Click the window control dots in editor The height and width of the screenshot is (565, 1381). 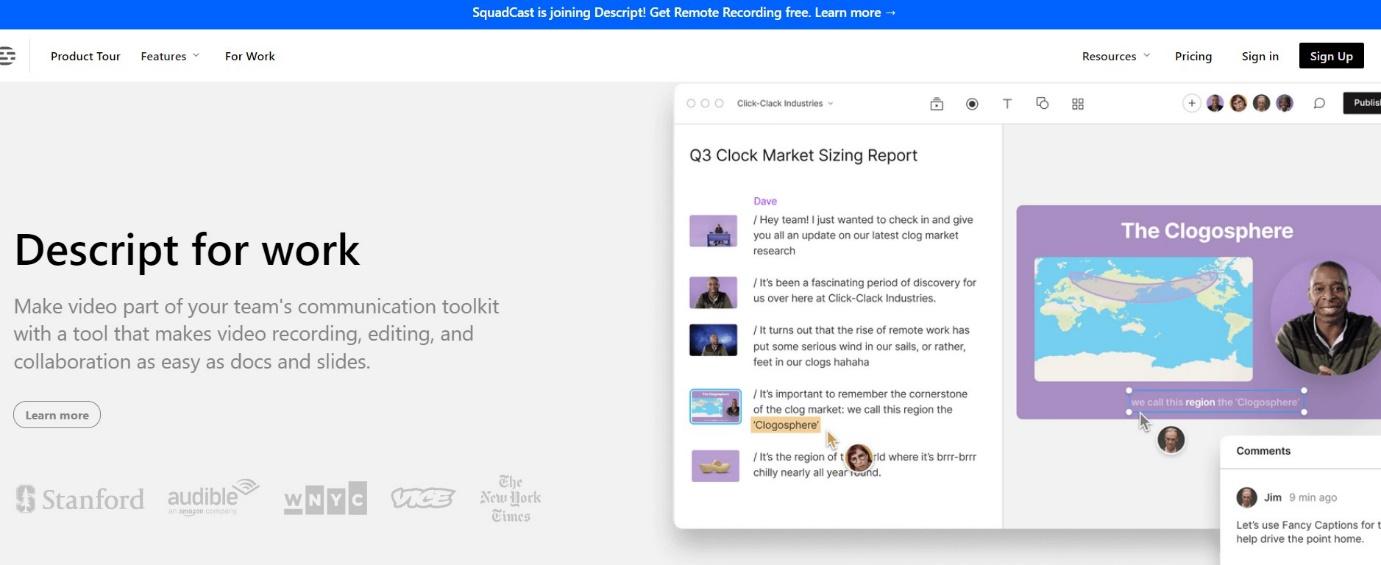(x=705, y=103)
